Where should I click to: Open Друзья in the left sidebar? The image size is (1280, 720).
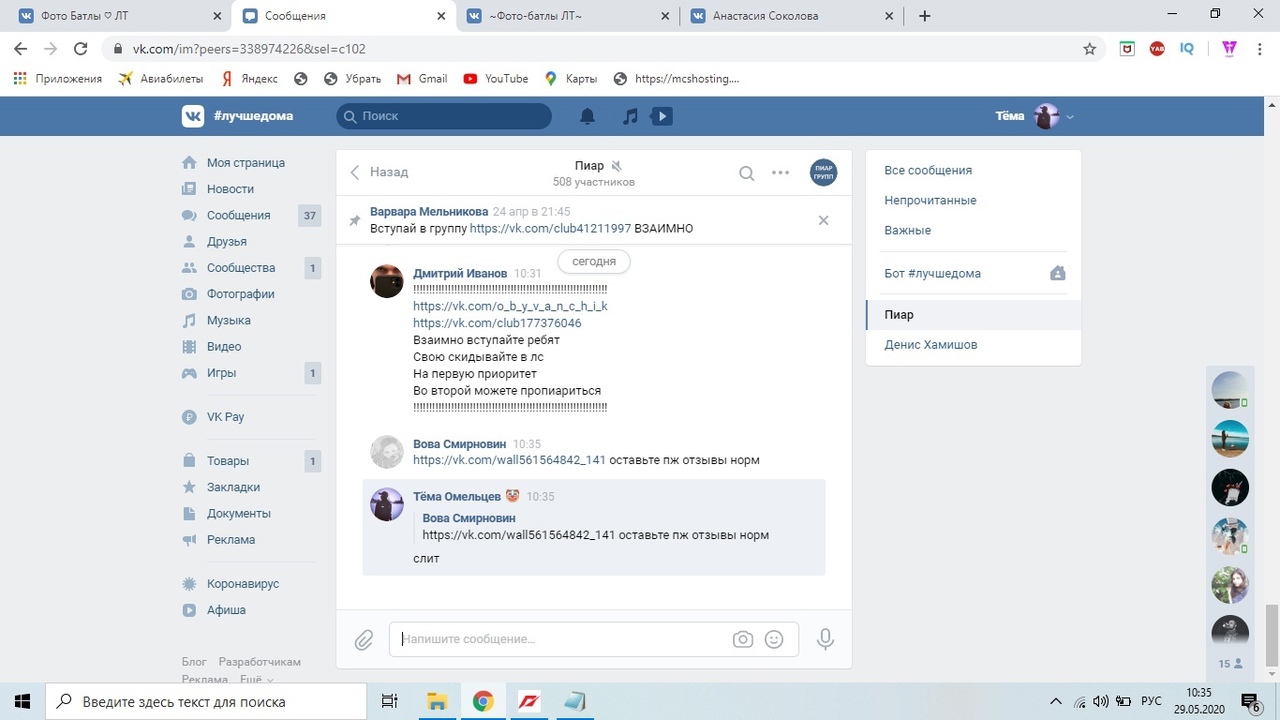[226, 241]
